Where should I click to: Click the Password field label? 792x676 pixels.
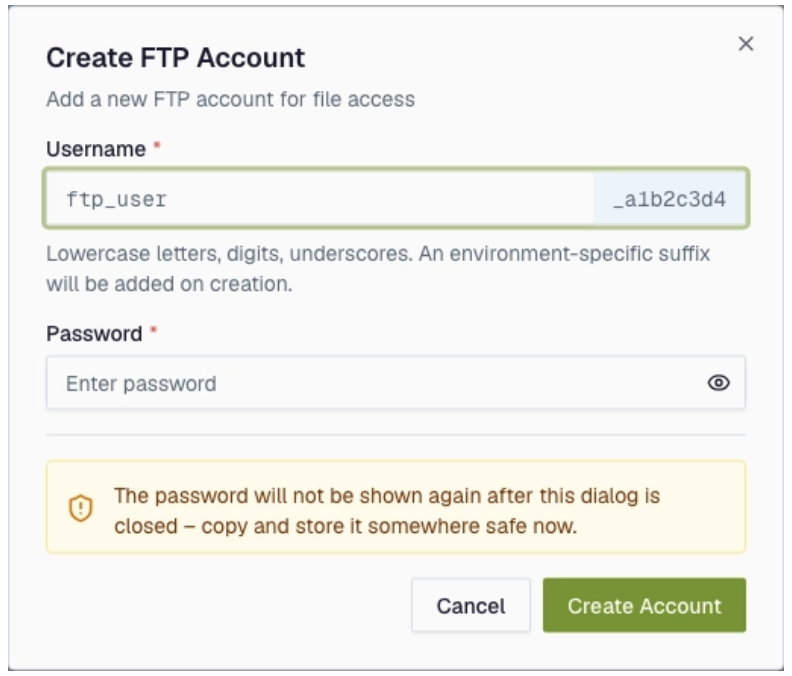94,334
